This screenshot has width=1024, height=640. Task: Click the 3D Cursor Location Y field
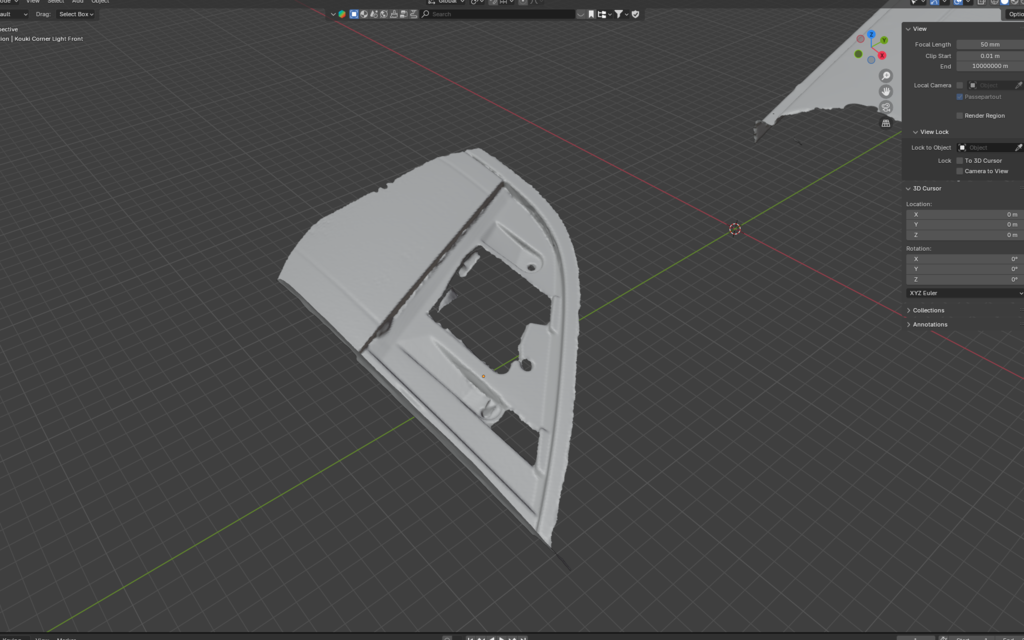coord(965,225)
